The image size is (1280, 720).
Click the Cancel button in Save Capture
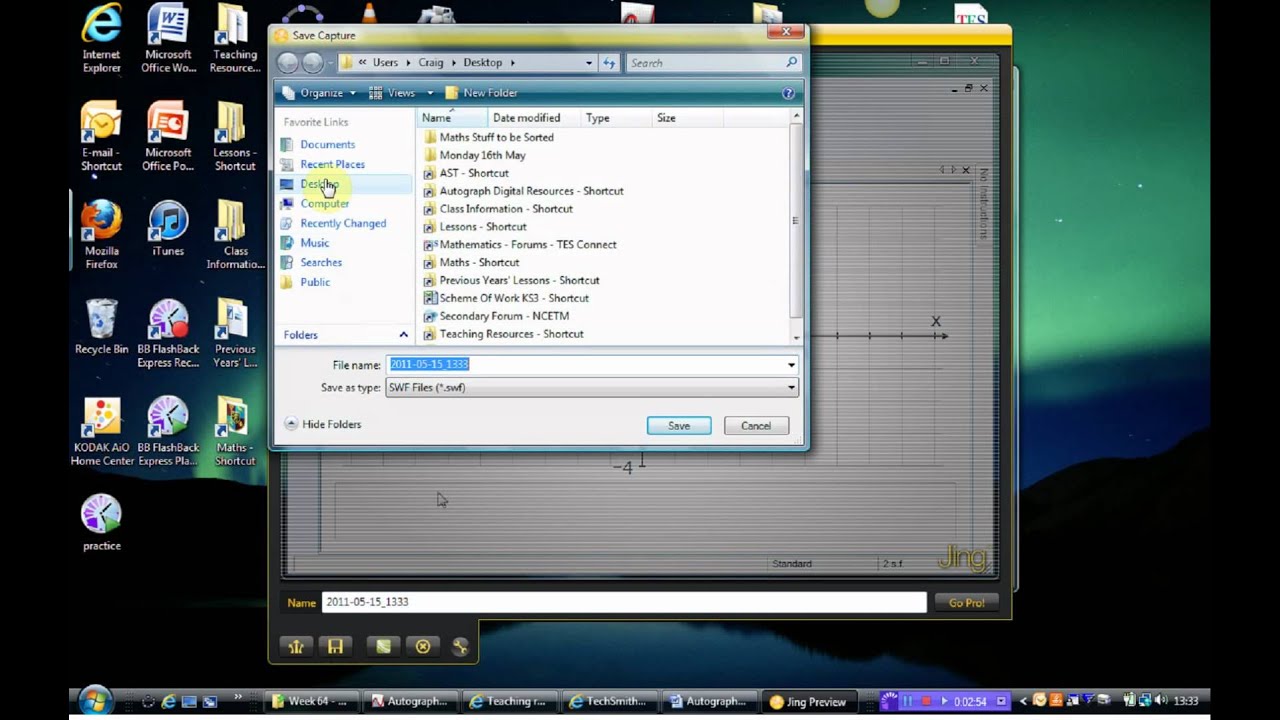[x=756, y=426]
